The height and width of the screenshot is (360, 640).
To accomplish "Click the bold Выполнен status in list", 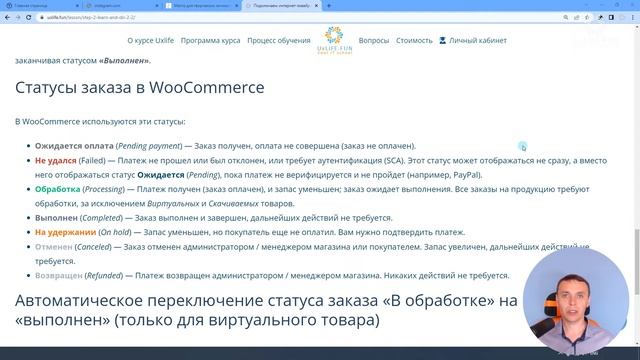I will pyautogui.click(x=56, y=218).
